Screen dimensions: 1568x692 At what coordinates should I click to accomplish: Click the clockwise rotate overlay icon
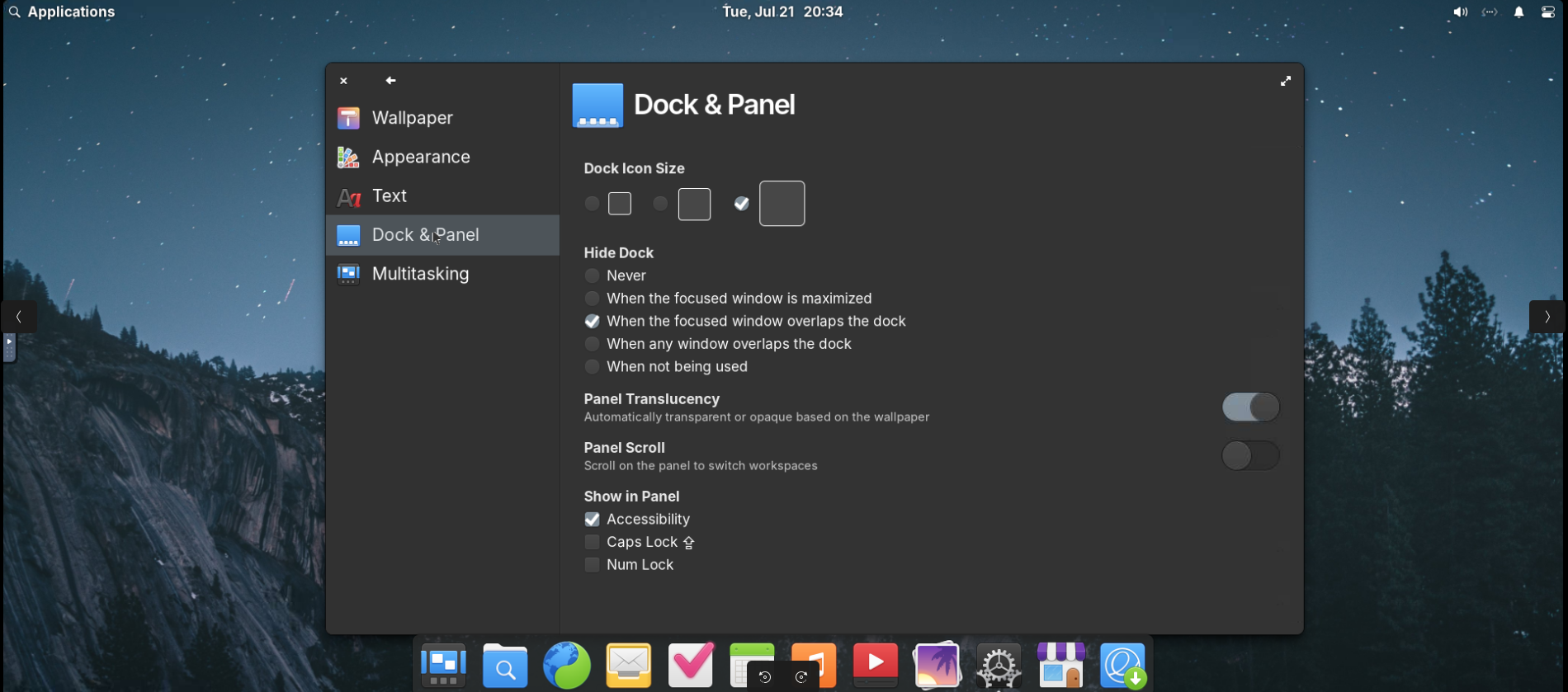(x=801, y=677)
